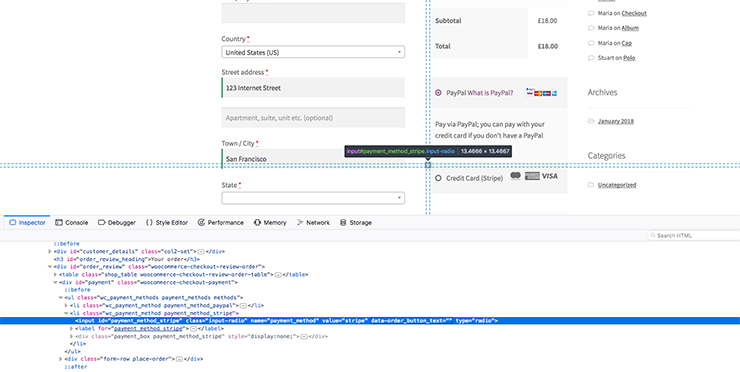Click the American Express icon beside Stripe
The height and width of the screenshot is (372, 740).
pos(532,176)
